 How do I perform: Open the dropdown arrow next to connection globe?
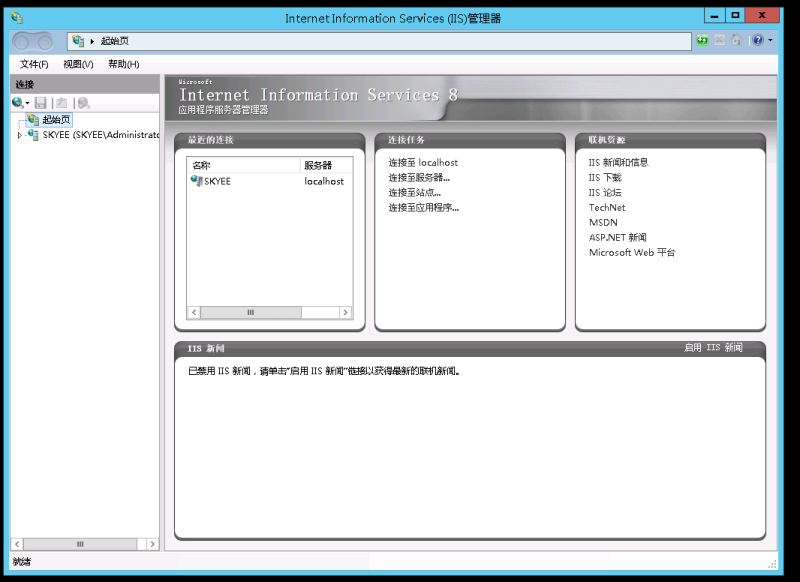(x=27, y=103)
